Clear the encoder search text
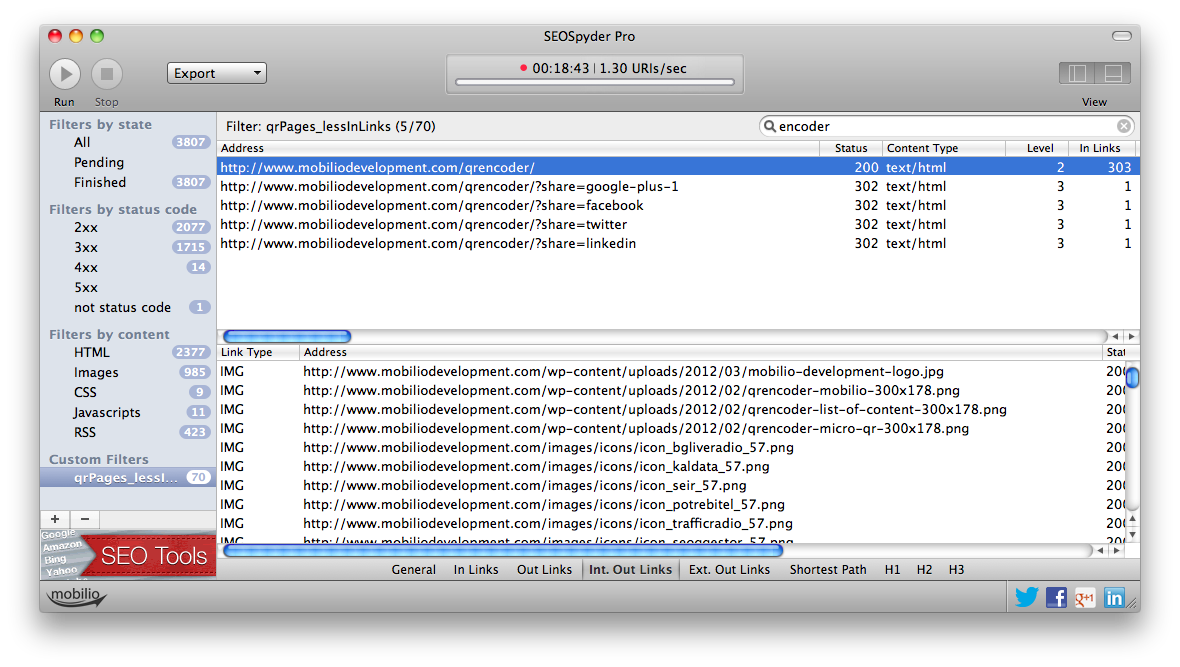Viewport: 1180px width, 667px height. pyautogui.click(x=1124, y=126)
